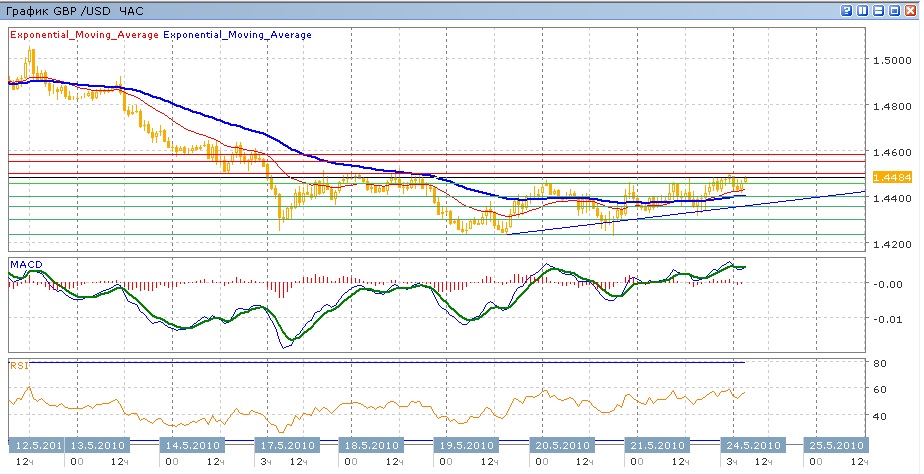
Task: Select the blue Exponential_Moving_Average legend label
Action: tap(237, 34)
